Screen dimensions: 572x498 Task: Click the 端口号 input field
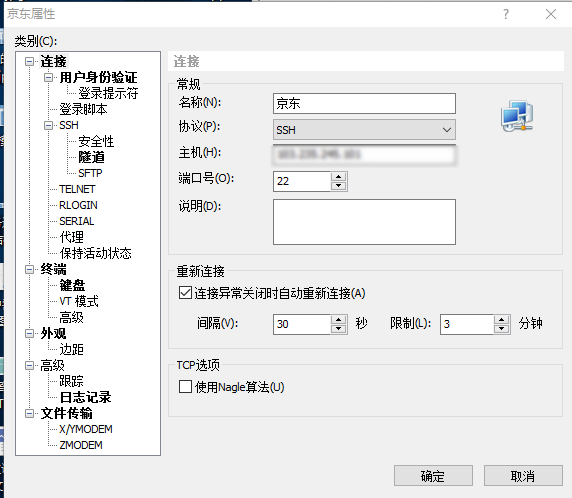302,181
